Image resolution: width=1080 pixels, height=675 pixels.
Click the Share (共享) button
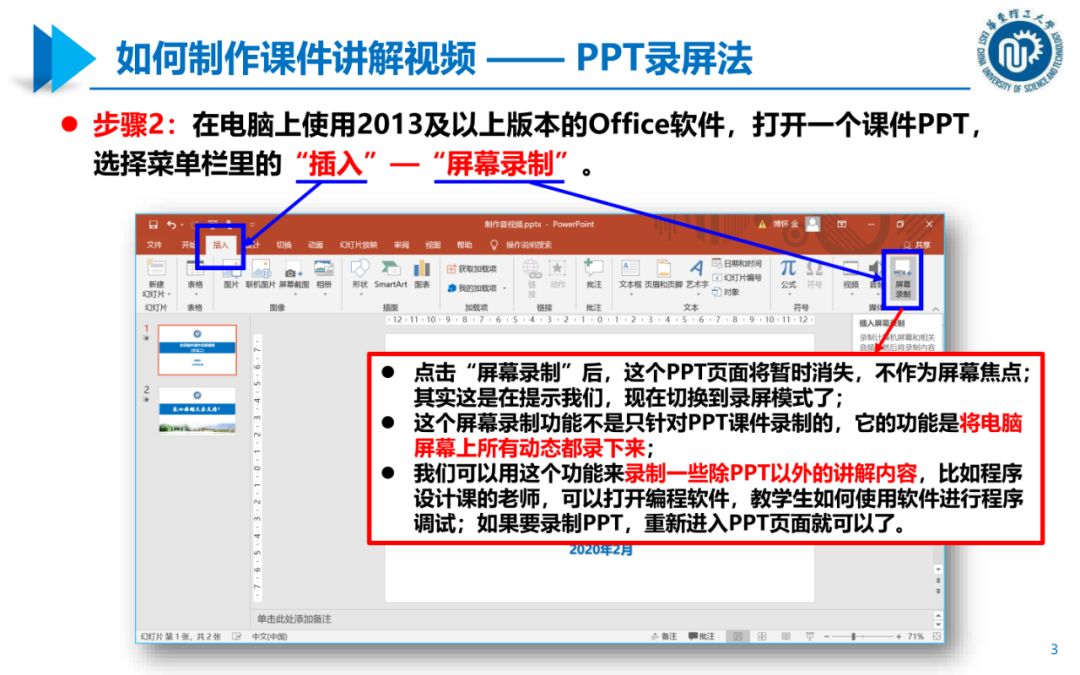(x=917, y=245)
